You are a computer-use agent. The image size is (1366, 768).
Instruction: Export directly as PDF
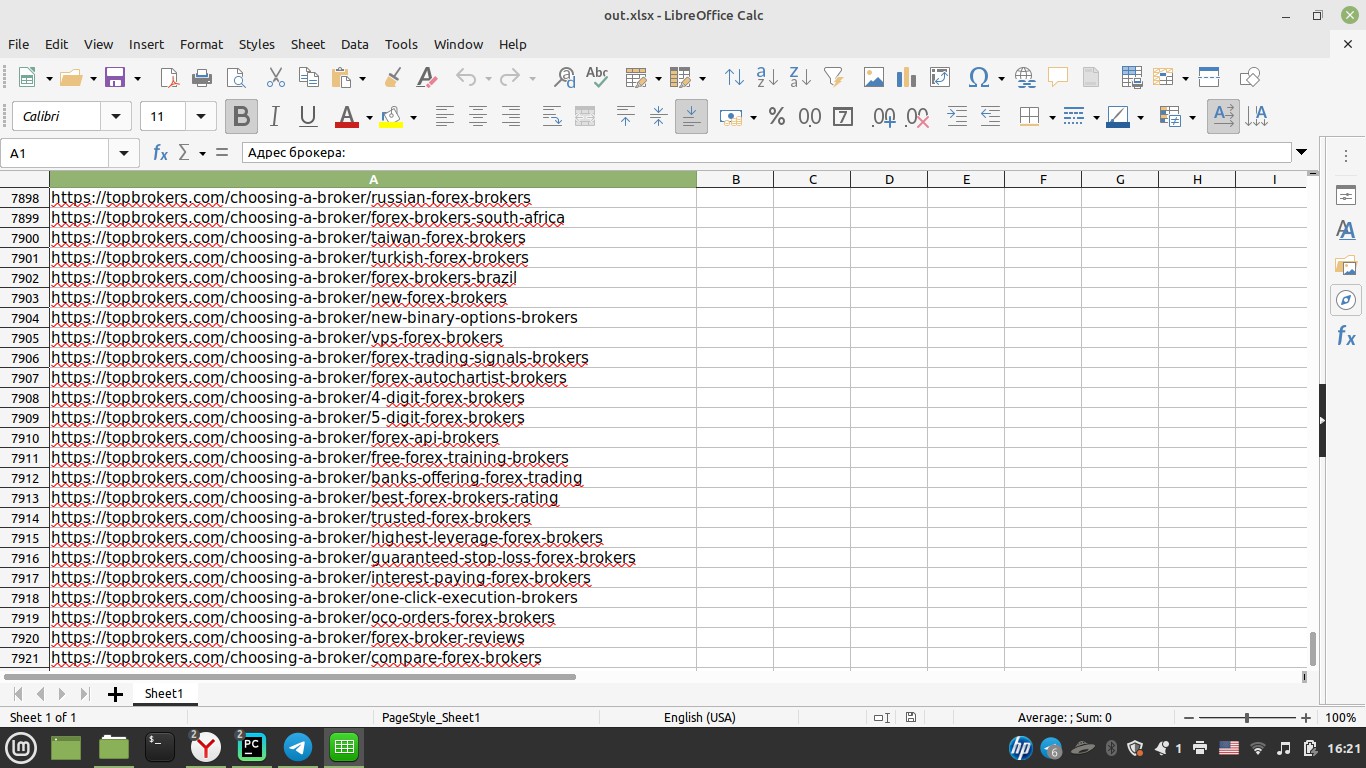(x=169, y=78)
